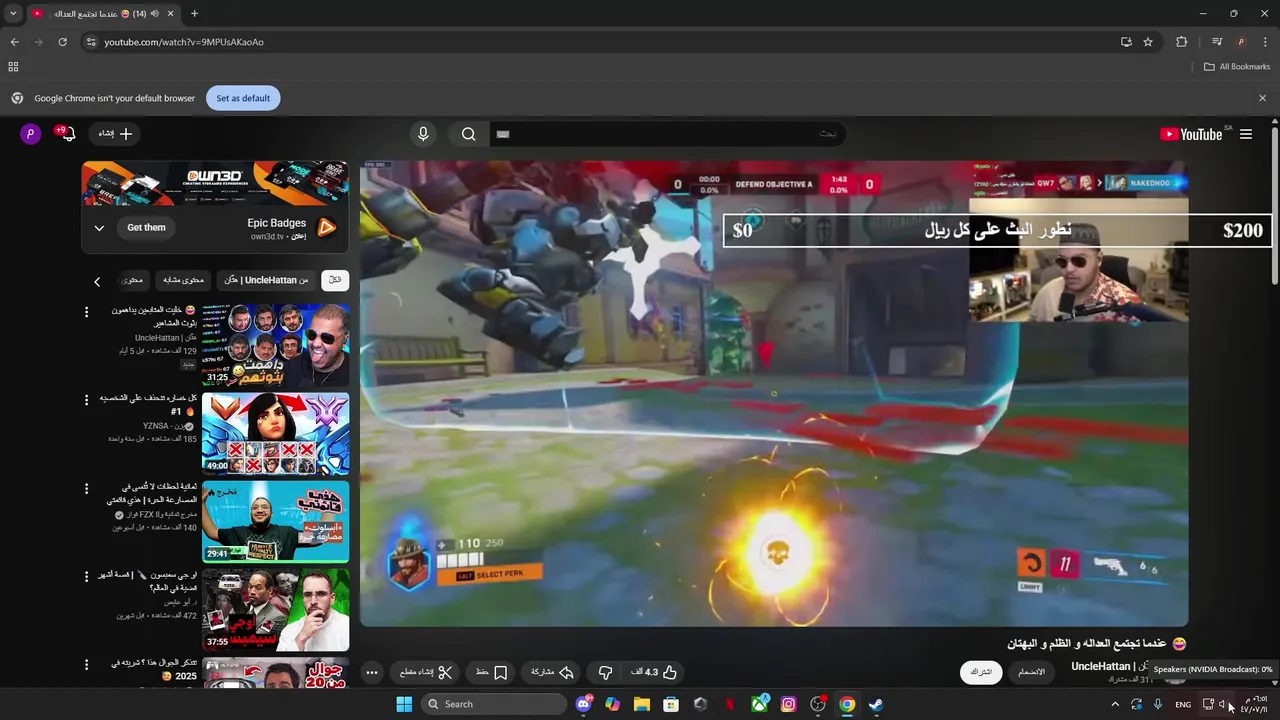1280x720 pixels.
Task: Click the Create (إنشاء) plus button
Action: click(115, 134)
